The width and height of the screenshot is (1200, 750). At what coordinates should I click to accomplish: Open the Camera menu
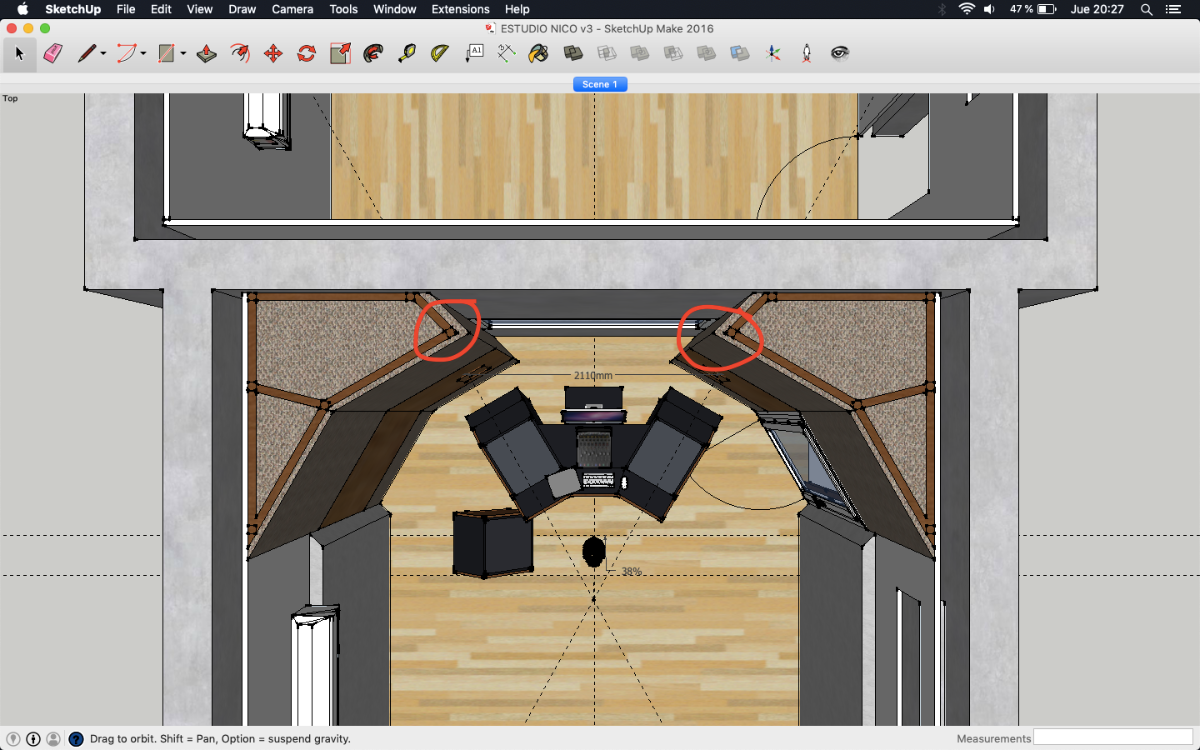292,9
